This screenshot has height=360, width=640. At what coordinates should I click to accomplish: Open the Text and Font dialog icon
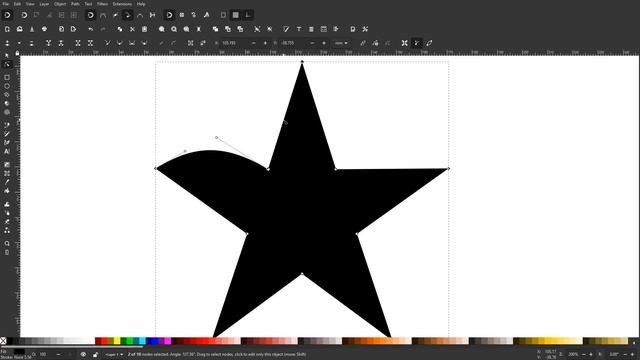tap(299, 29)
